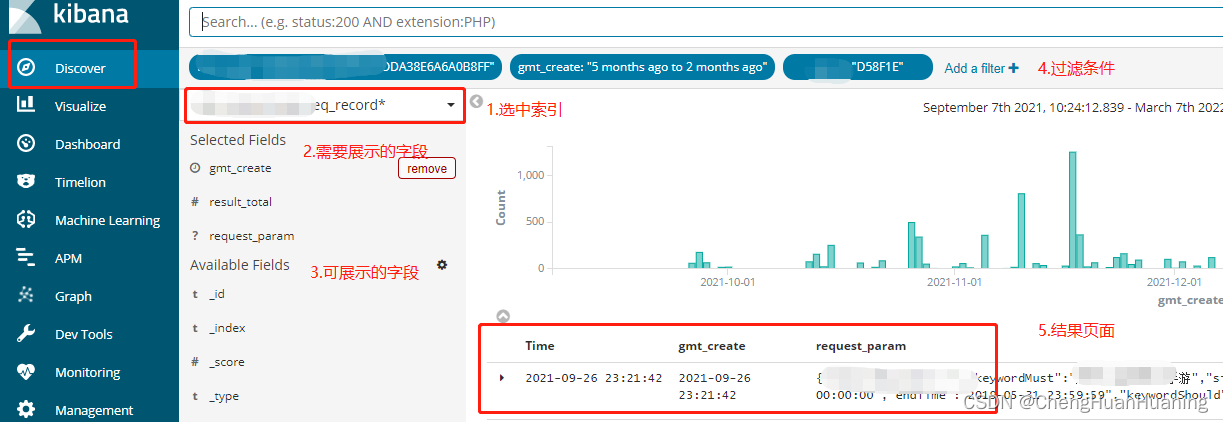1223x422 pixels.
Task: Select the _type available field
Action: (224, 396)
